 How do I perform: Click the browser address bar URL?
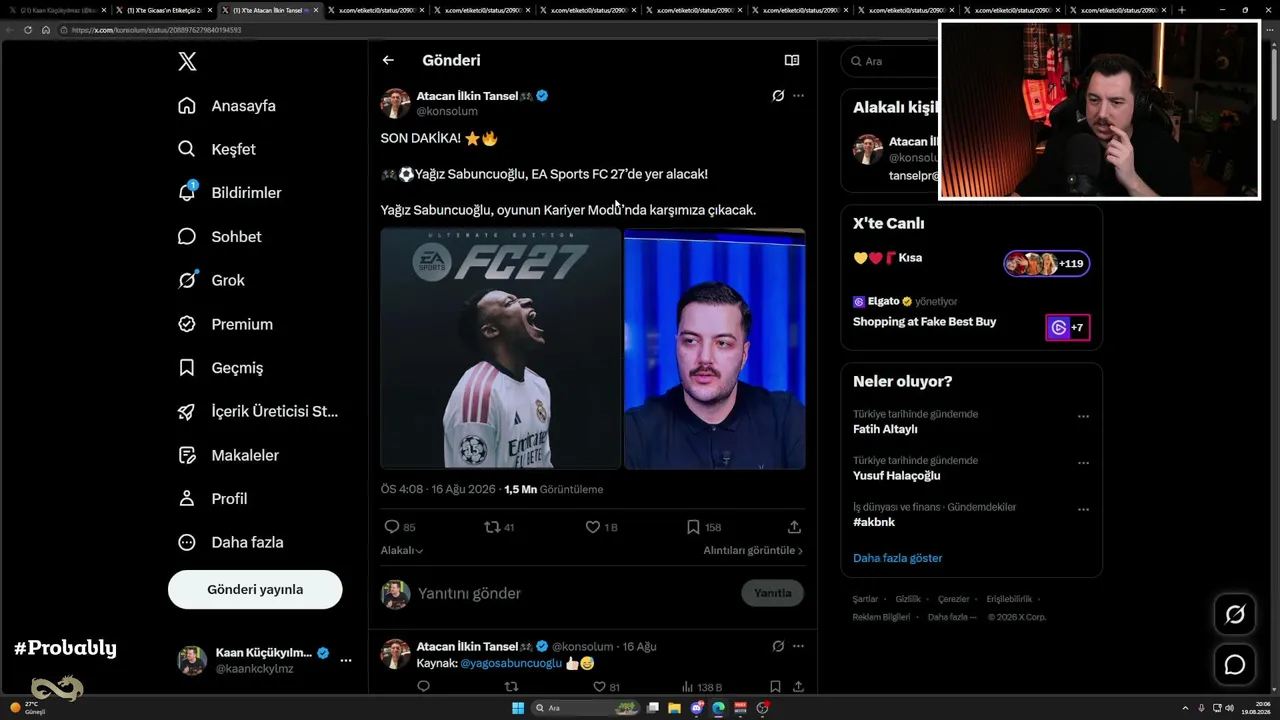[156, 30]
